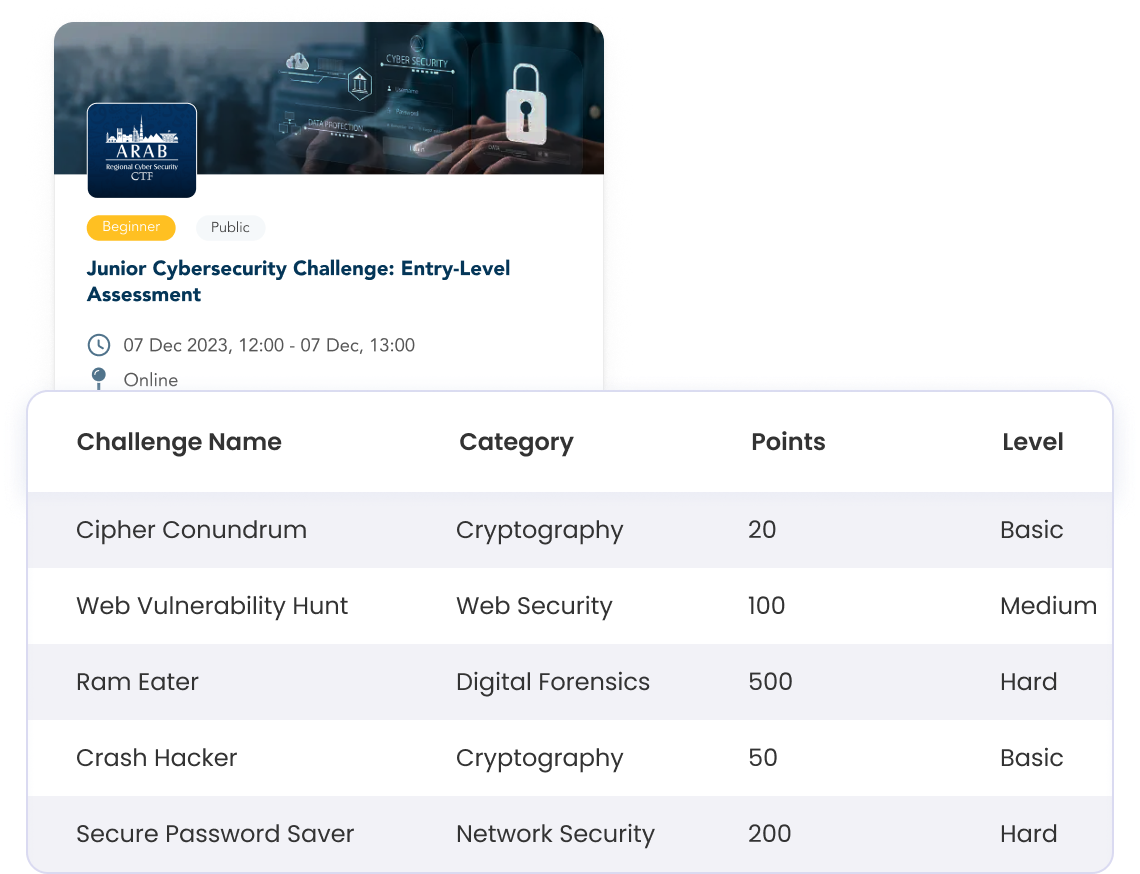Click the Category column header
Screen dimensions: 1140x874
point(516,441)
